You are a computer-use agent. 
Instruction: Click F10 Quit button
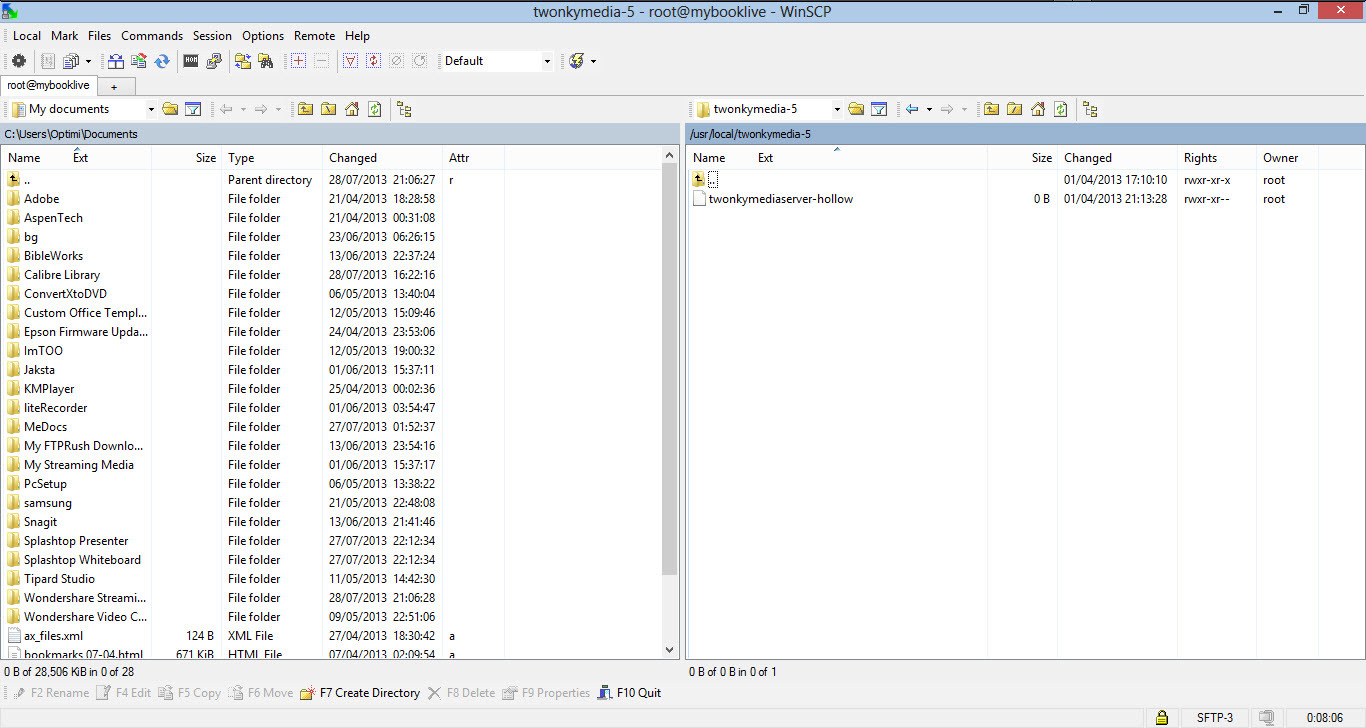coord(629,693)
